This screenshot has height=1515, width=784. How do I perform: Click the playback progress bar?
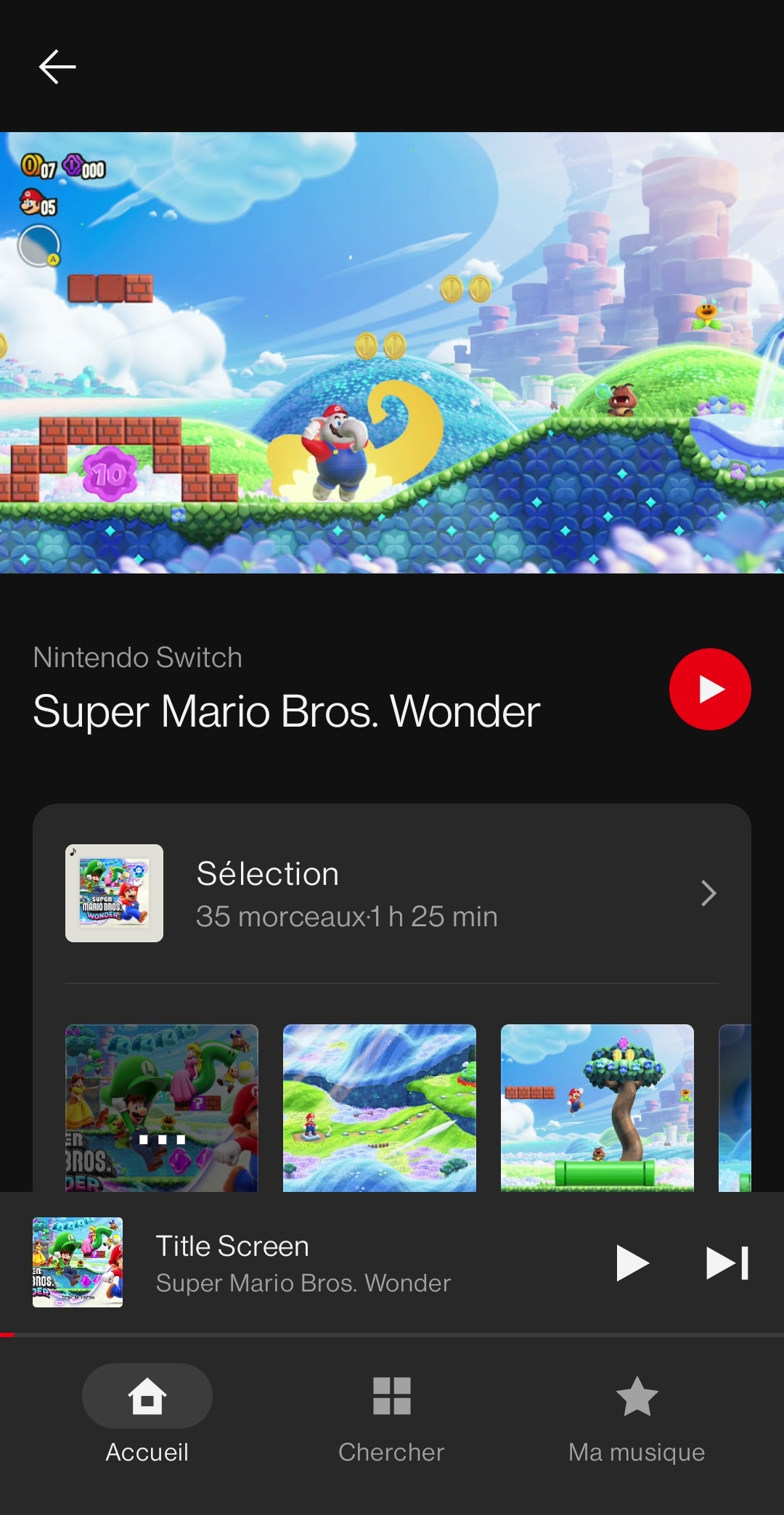click(392, 1334)
